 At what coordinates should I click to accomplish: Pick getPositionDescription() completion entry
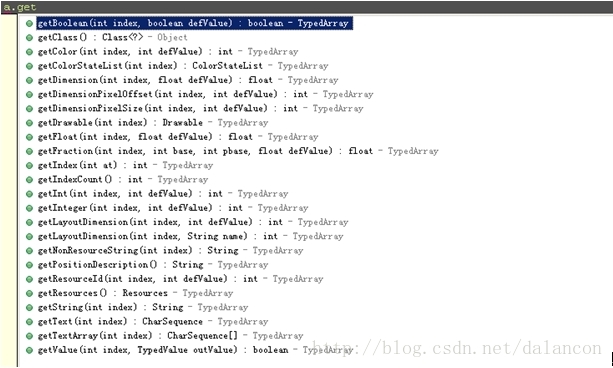tap(152, 265)
